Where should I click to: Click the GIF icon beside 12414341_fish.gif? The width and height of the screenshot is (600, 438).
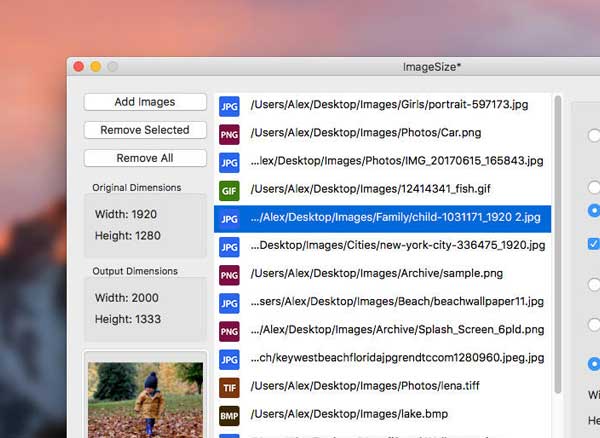coord(229,191)
